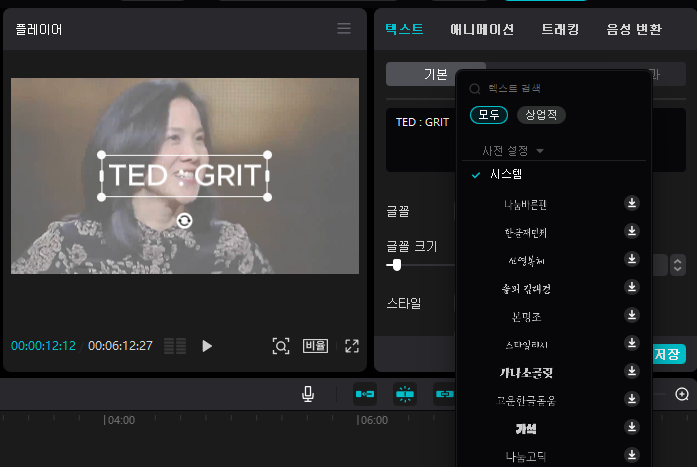Download the 고운한글돋움 font

pyautogui.click(x=632, y=399)
